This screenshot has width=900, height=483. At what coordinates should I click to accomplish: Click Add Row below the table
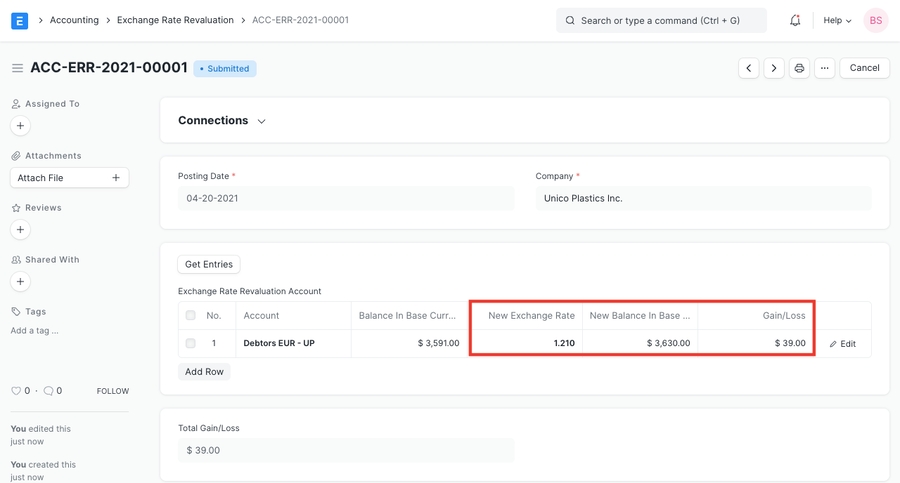[x=204, y=371]
